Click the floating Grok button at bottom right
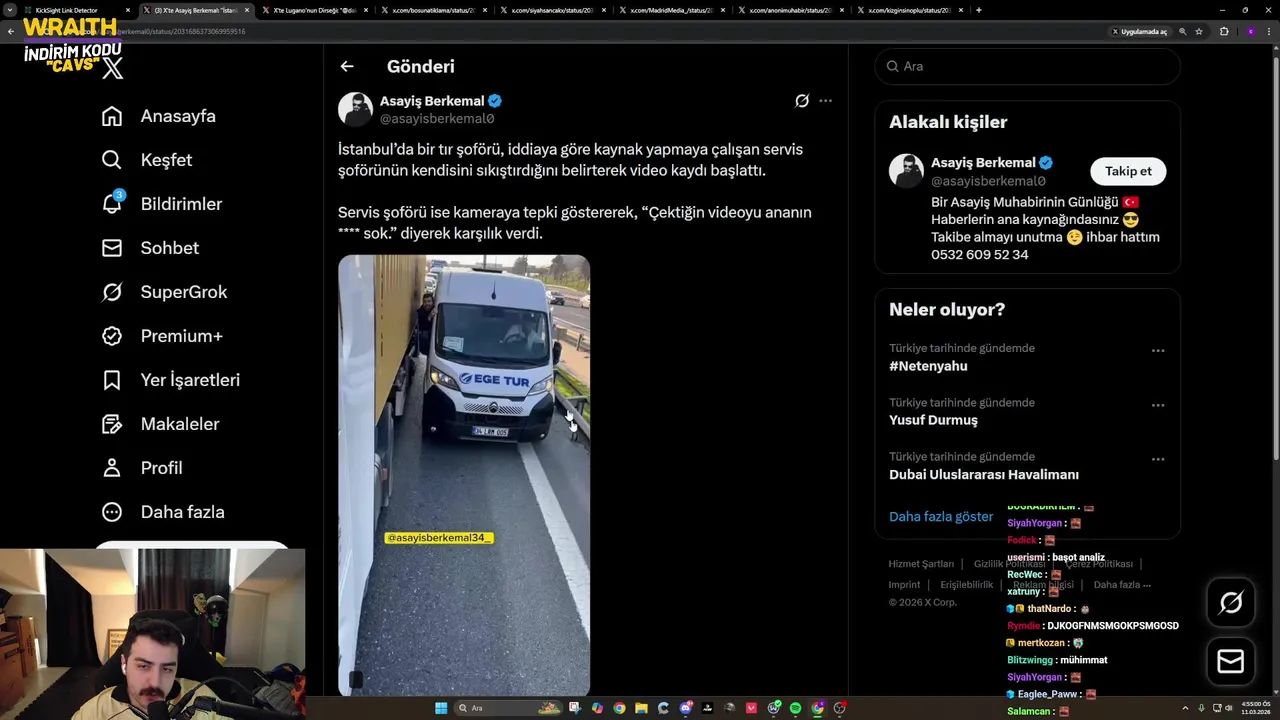This screenshot has width=1280, height=720. tap(1231, 602)
